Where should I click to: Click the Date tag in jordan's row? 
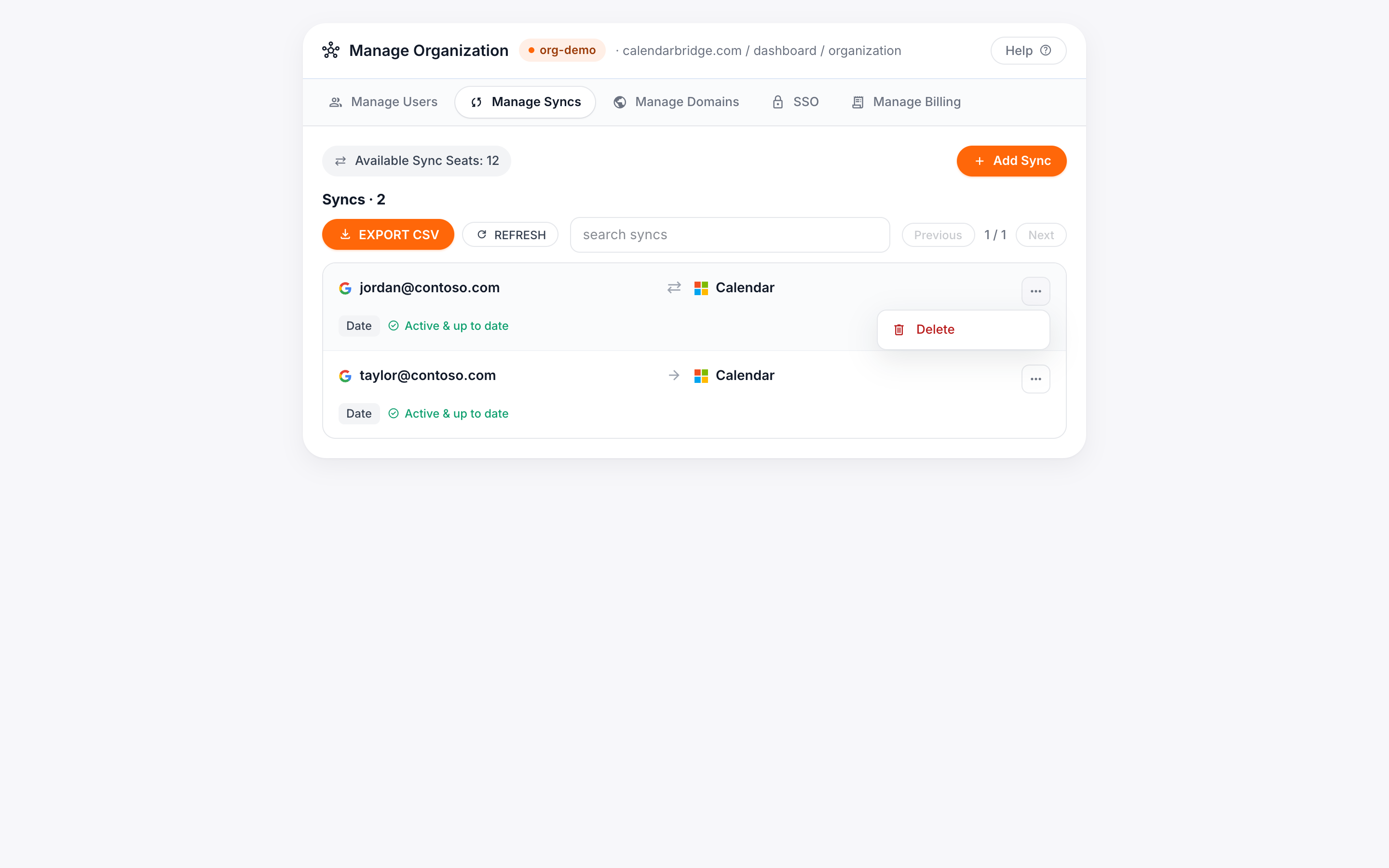click(x=359, y=325)
